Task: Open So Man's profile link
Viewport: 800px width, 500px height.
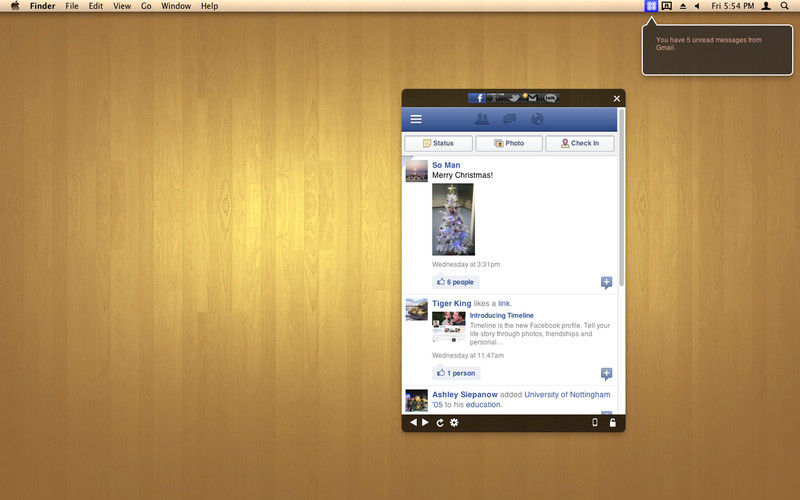Action: [446, 165]
